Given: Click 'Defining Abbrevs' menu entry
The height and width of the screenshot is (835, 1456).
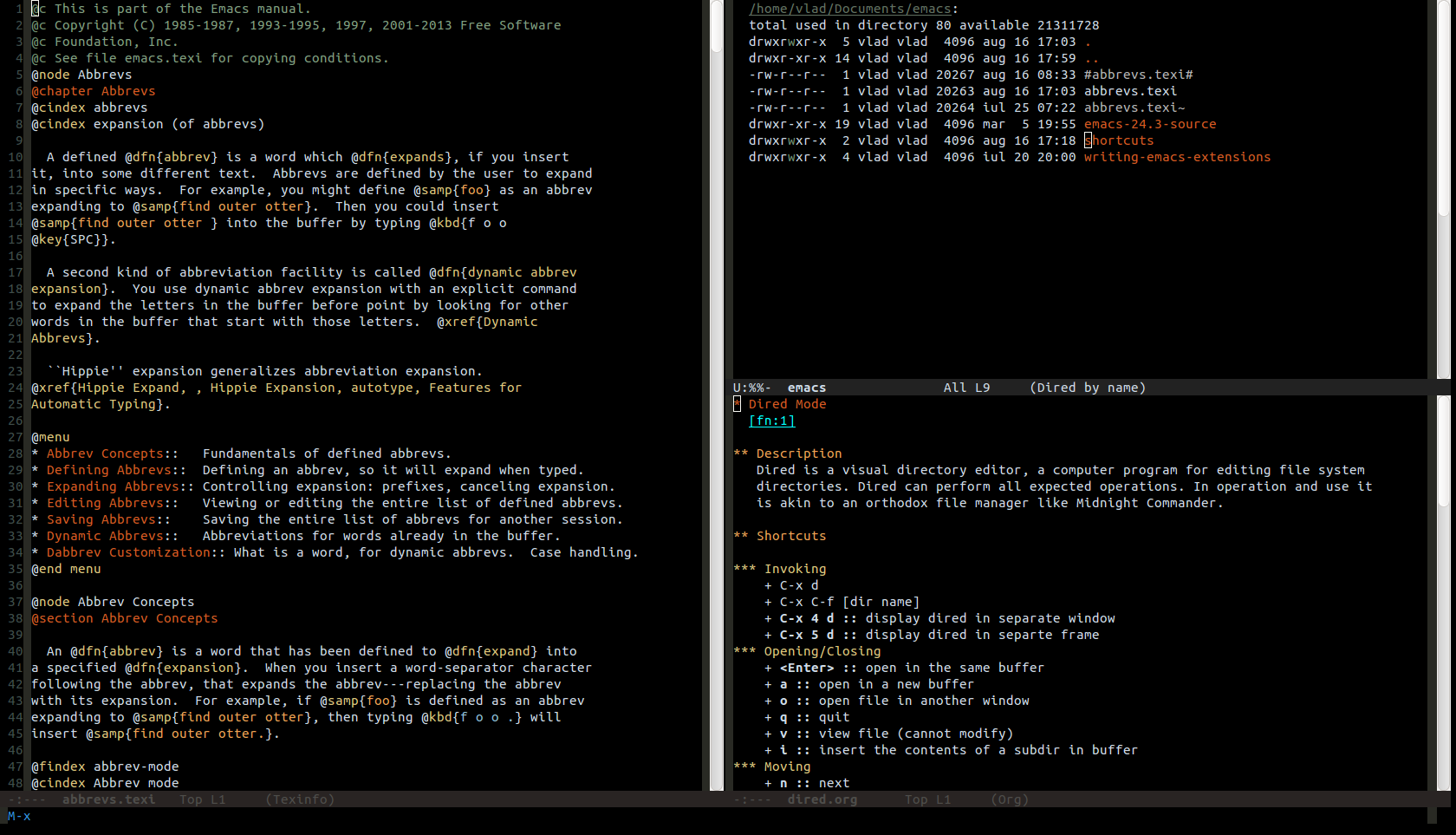Looking at the screenshot, I should click(109, 470).
